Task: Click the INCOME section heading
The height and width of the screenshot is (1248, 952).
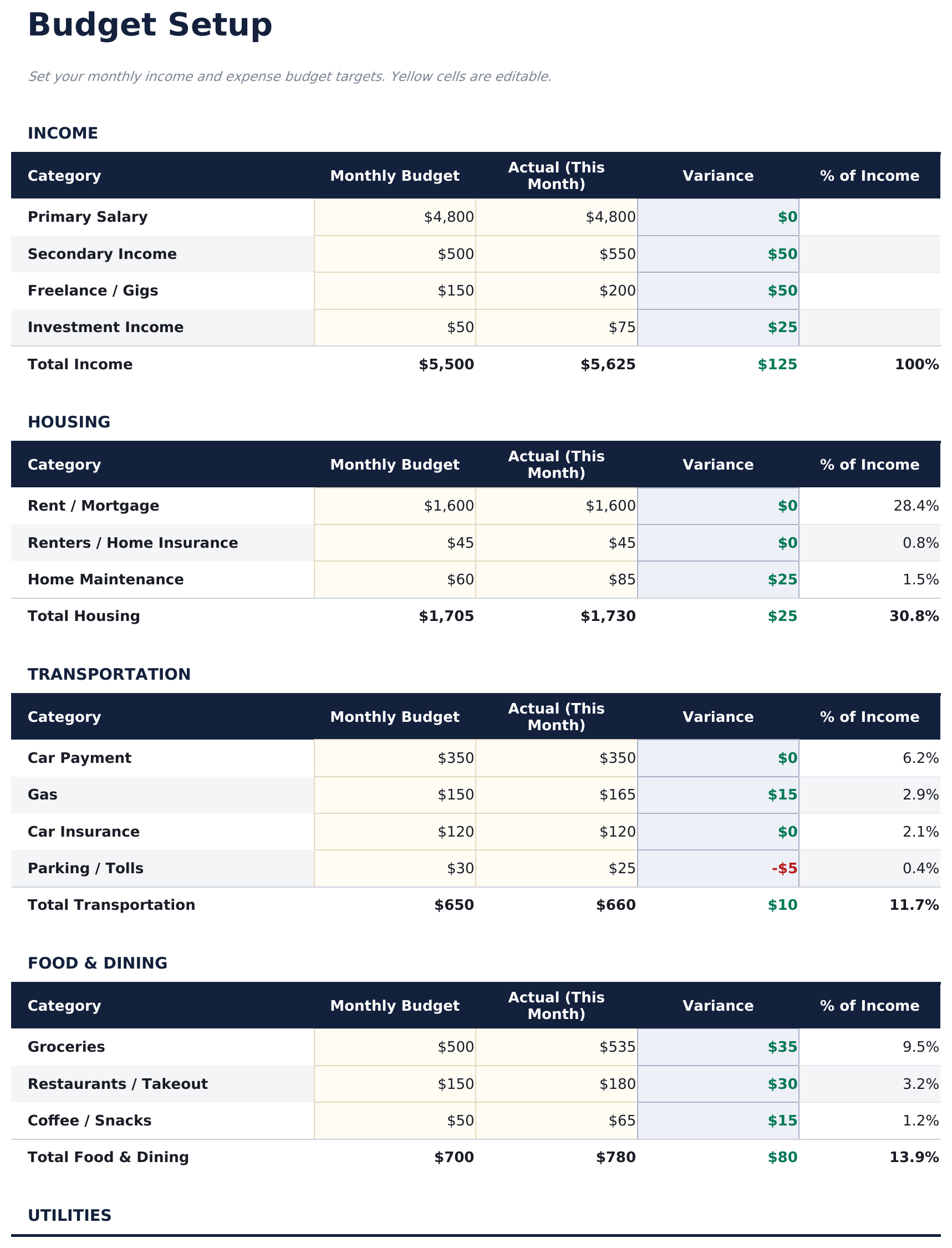Action: [63, 133]
